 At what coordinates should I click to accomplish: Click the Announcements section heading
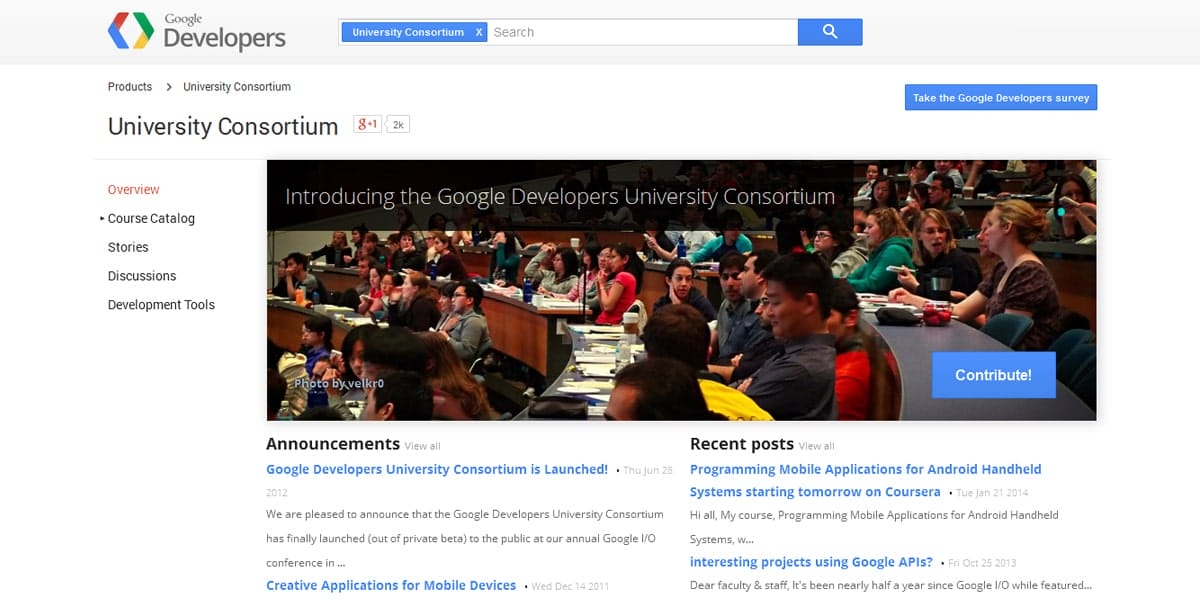(333, 444)
